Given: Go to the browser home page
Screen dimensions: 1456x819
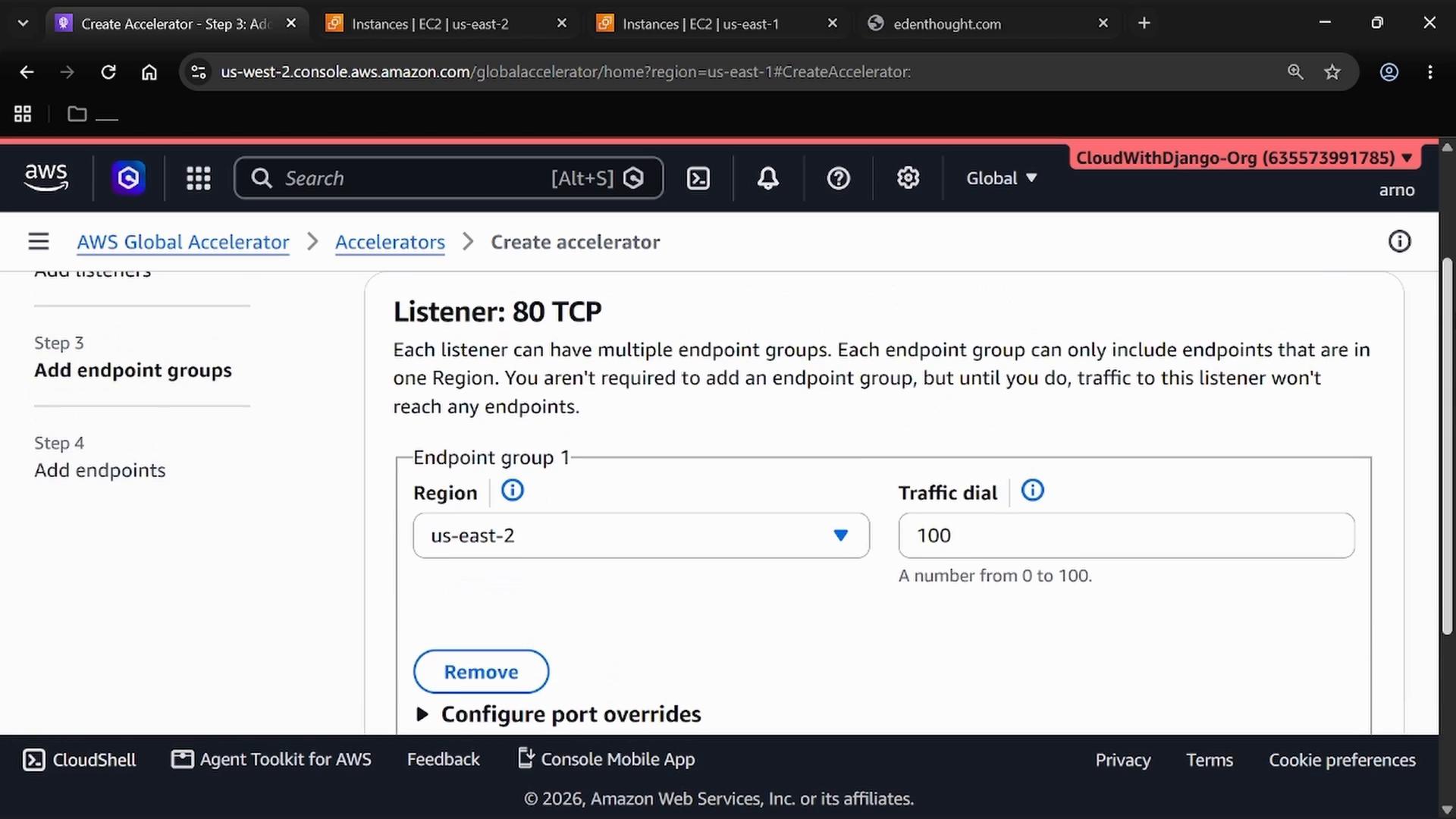Looking at the screenshot, I should (x=149, y=72).
